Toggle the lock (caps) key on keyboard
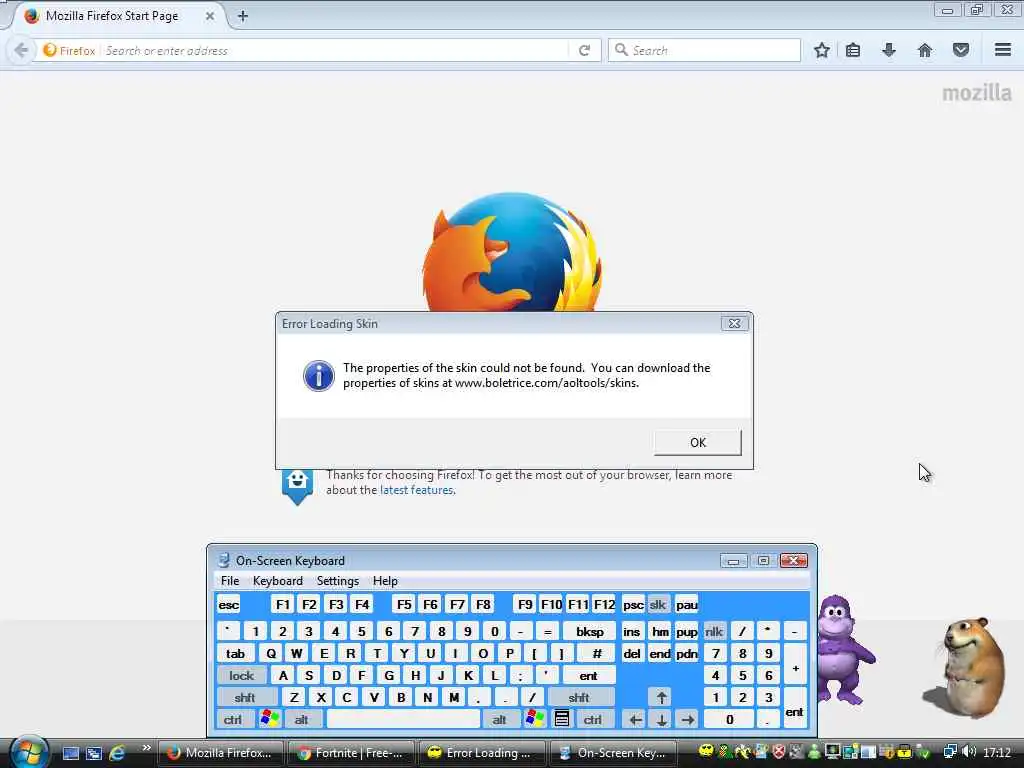 [x=241, y=676]
